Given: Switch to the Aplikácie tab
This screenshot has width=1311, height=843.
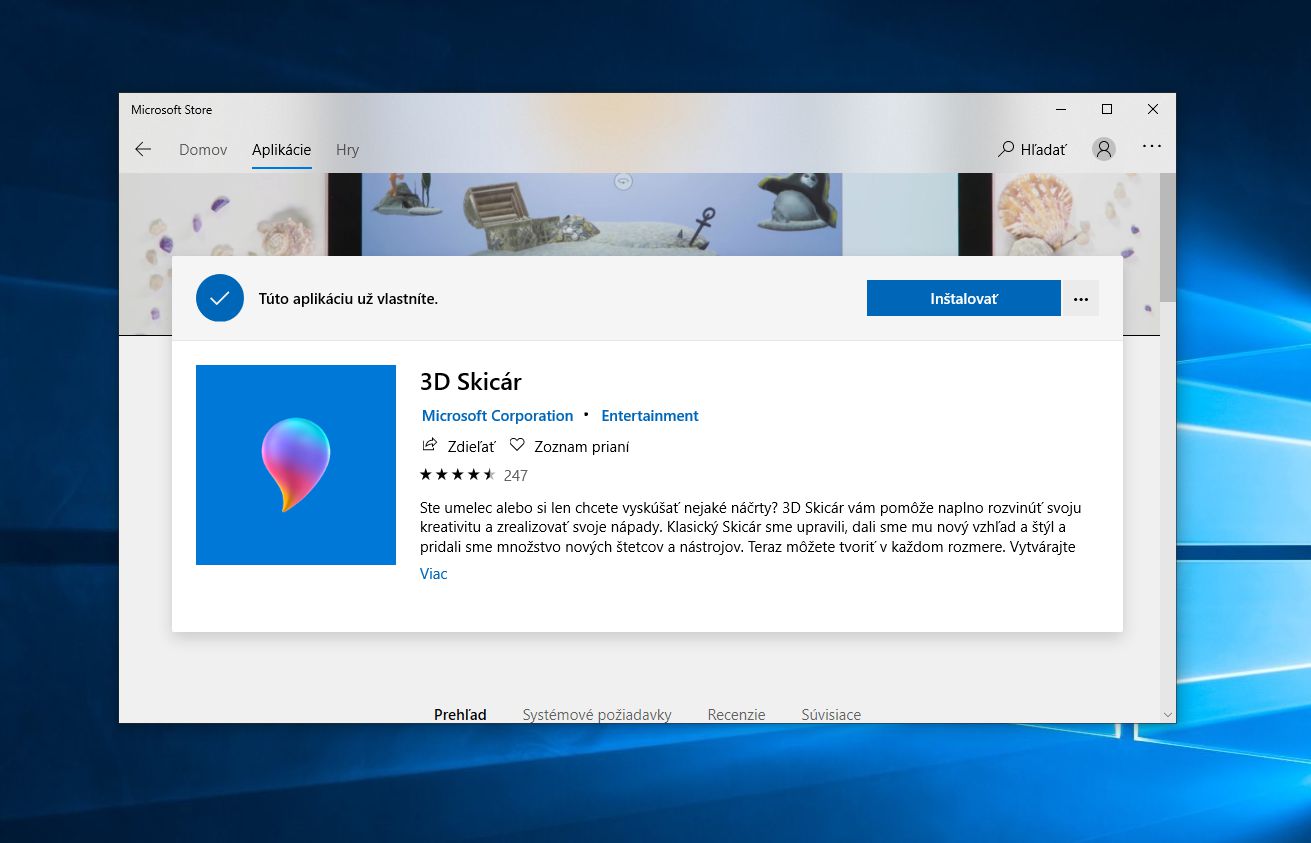Looking at the screenshot, I should coord(281,150).
